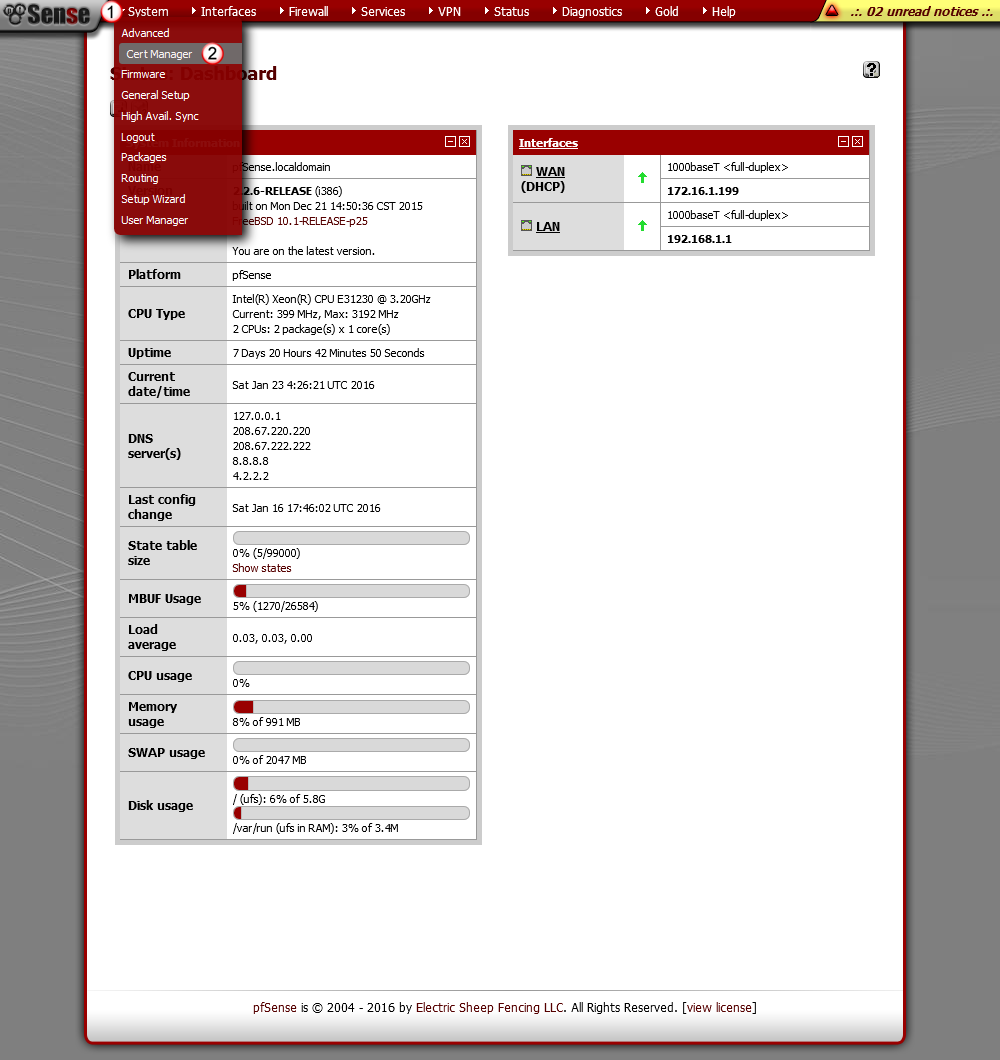
Task: Click the WAN interface card icon
Action: pyautogui.click(x=526, y=171)
